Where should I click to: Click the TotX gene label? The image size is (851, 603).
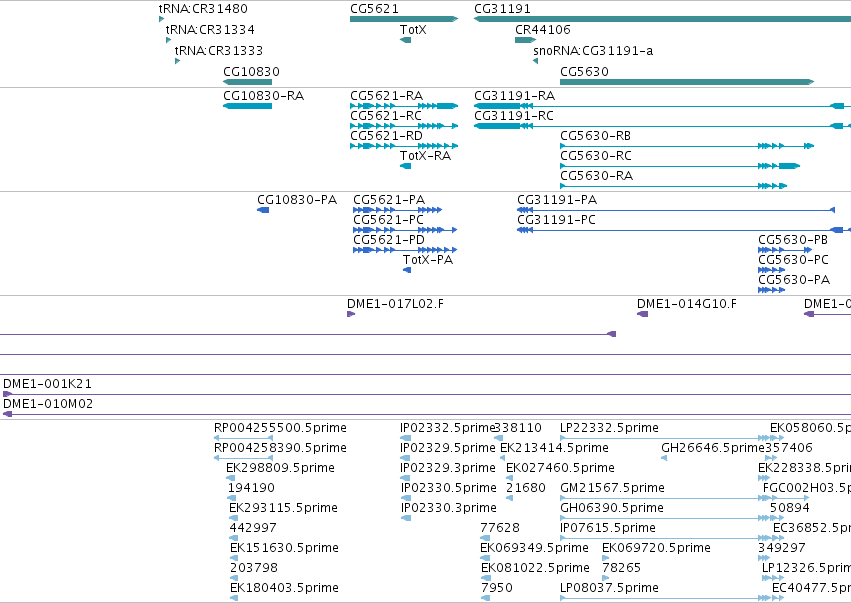[413, 29]
